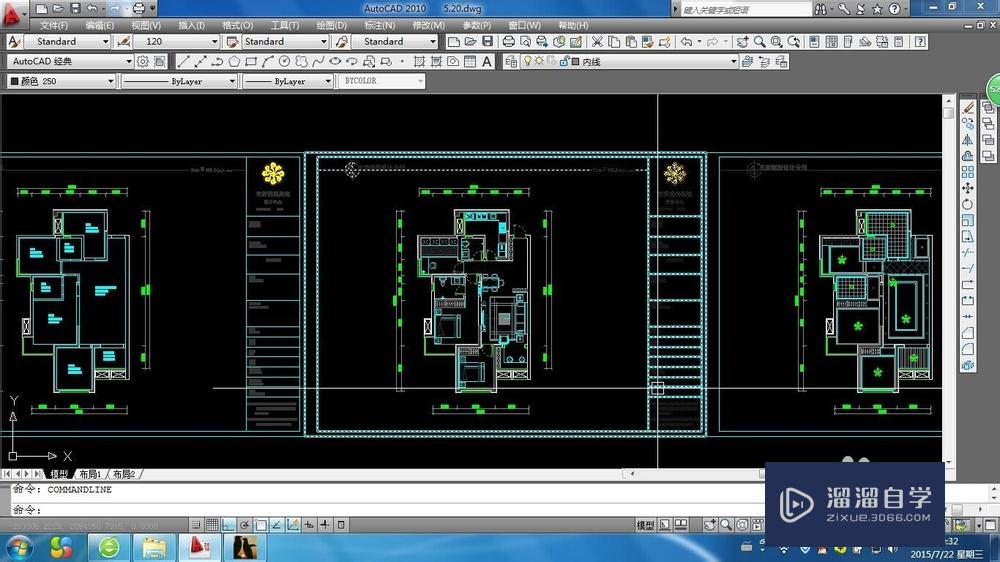Open the AutoCAD 经典 workspace dropdown

tap(71, 61)
